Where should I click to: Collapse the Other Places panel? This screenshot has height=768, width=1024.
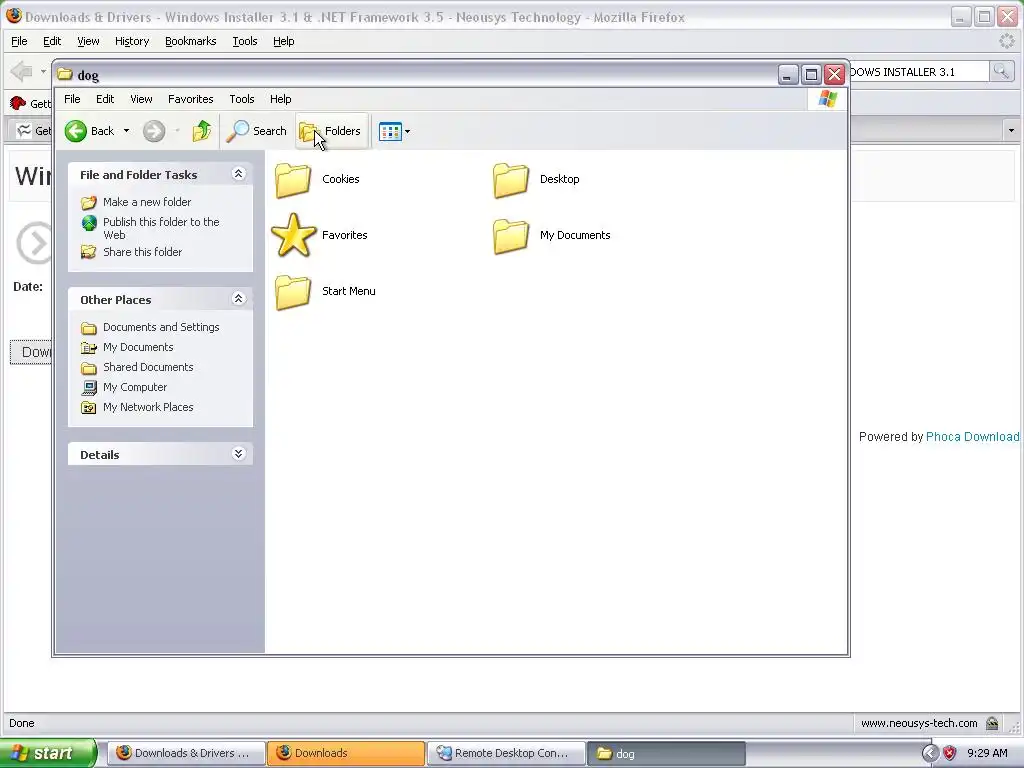coord(238,298)
